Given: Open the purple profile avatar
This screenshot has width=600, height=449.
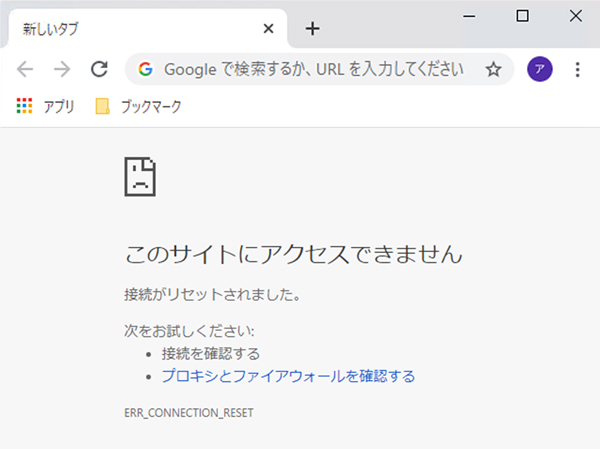Looking at the screenshot, I should coord(540,69).
